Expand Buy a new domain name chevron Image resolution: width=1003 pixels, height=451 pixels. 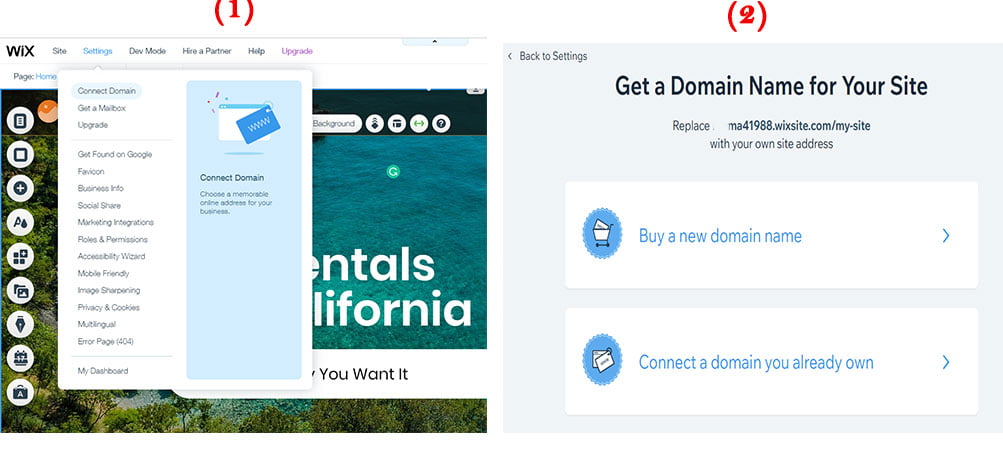pyautogui.click(x=946, y=236)
